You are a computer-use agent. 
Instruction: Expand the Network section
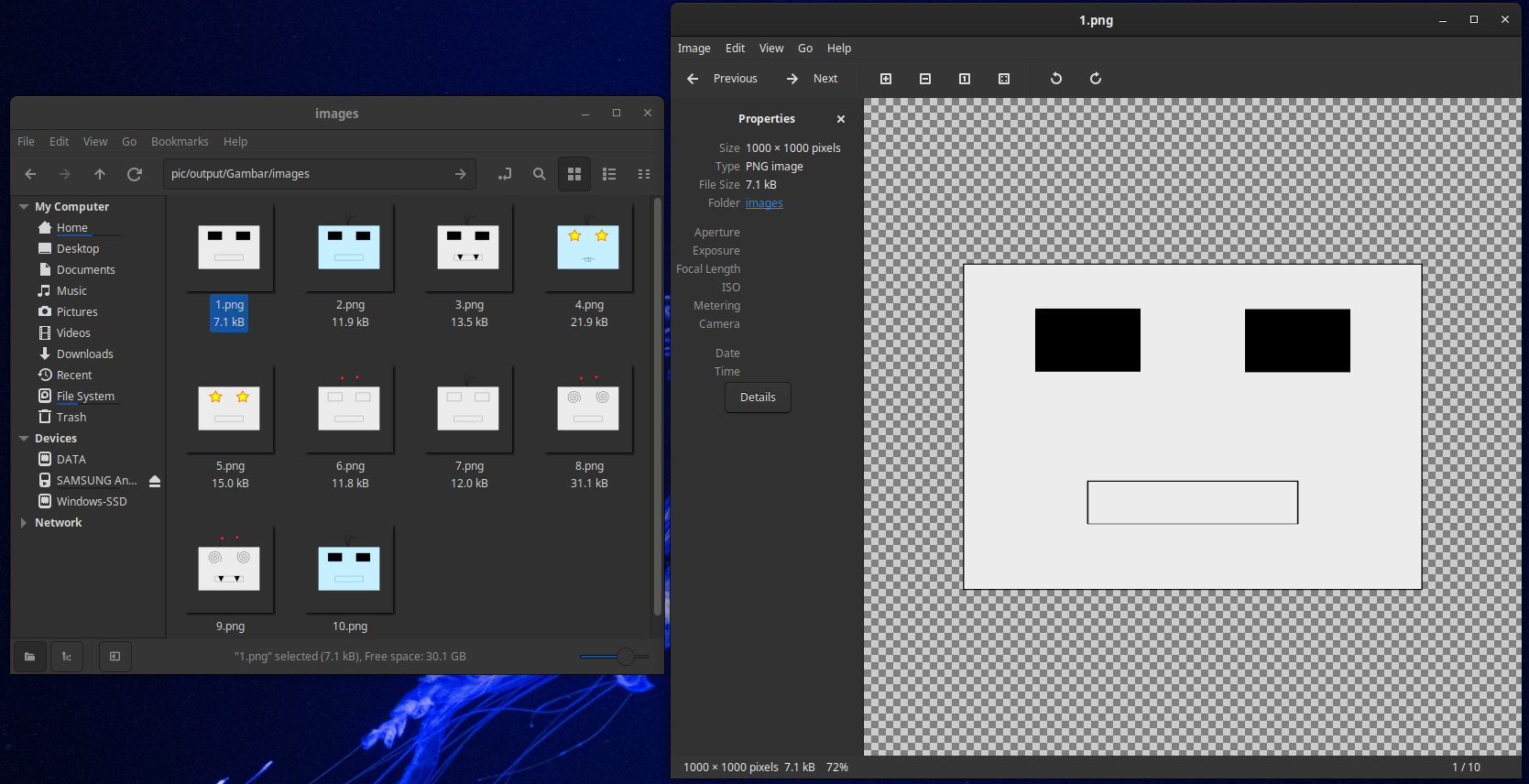tap(24, 523)
